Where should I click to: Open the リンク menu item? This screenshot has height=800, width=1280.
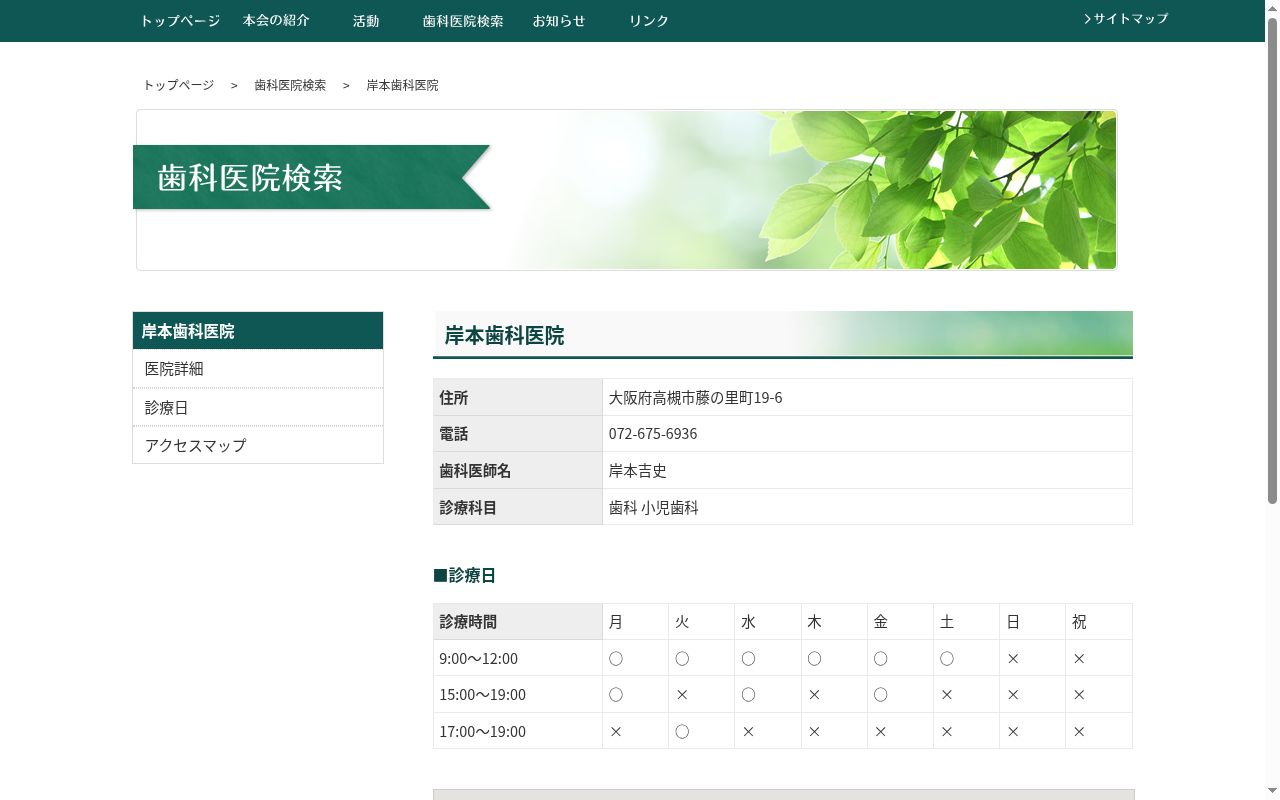click(x=649, y=21)
